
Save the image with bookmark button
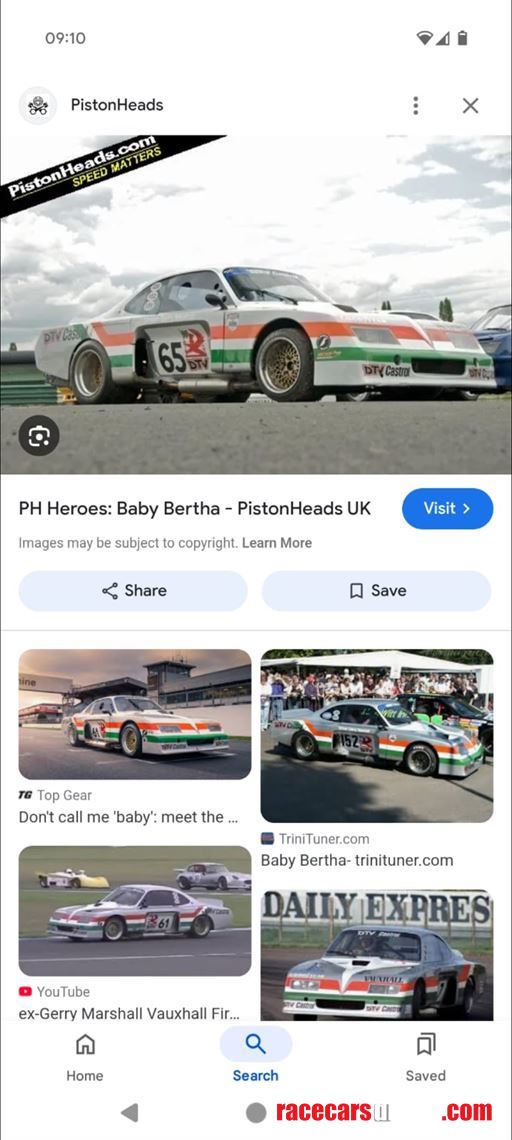coord(377,590)
